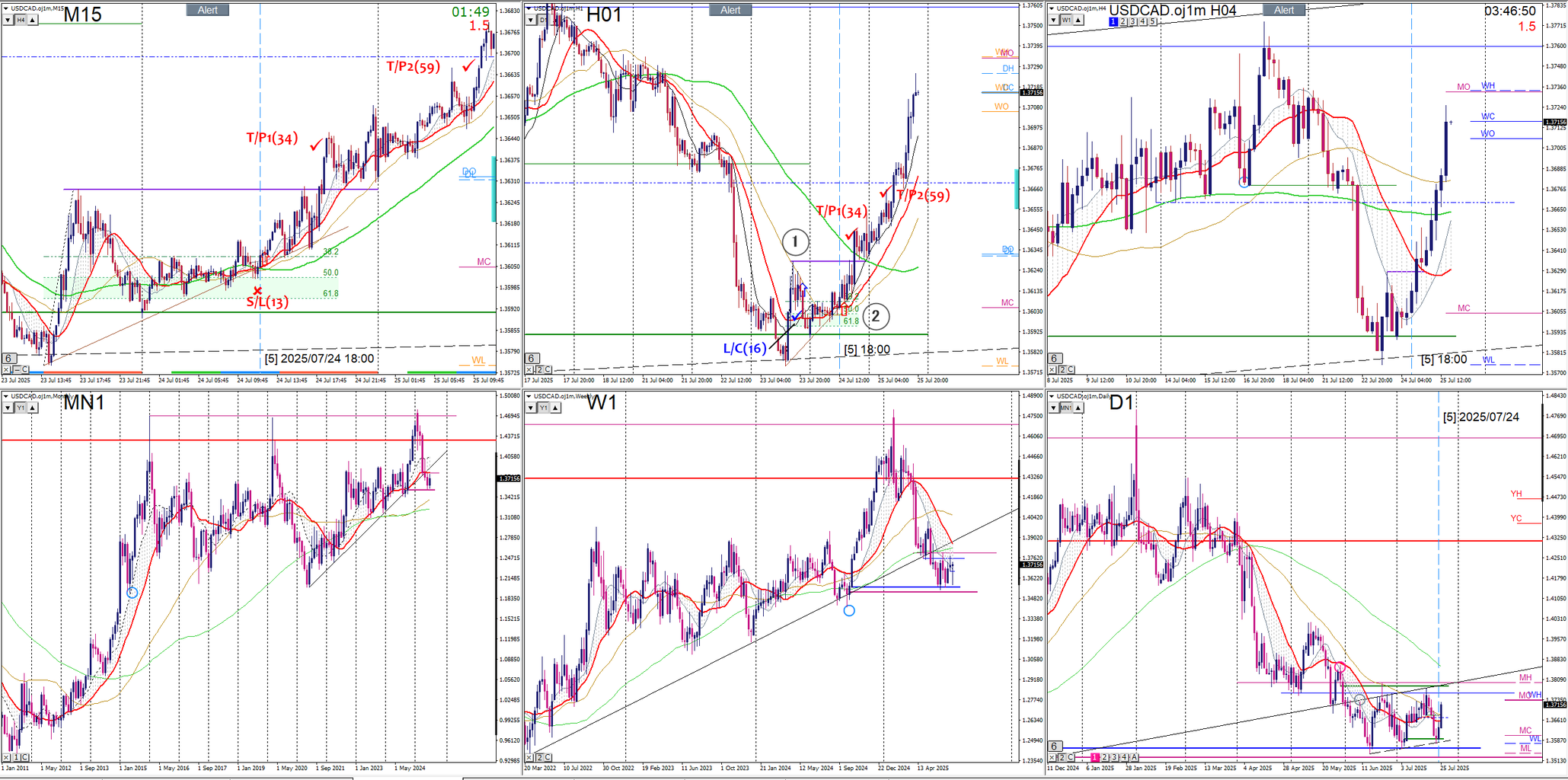1568x780 pixels.
Task: Click the 6 button in the H04 chart
Action: pos(1055,358)
